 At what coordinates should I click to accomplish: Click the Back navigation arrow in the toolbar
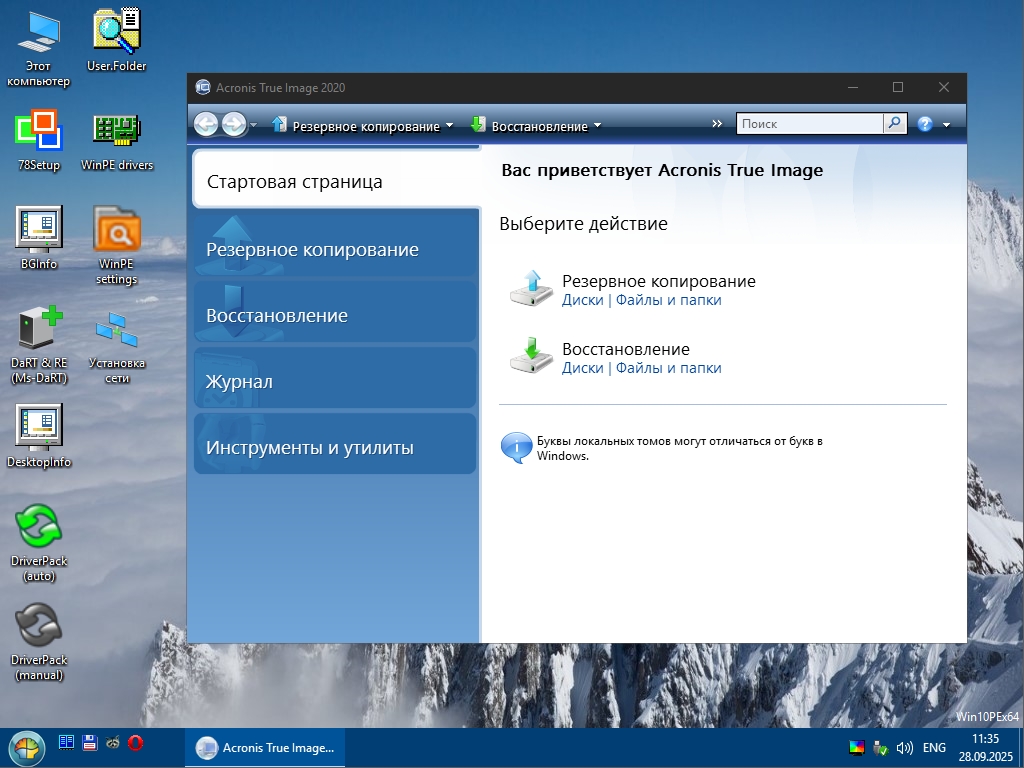[x=206, y=124]
